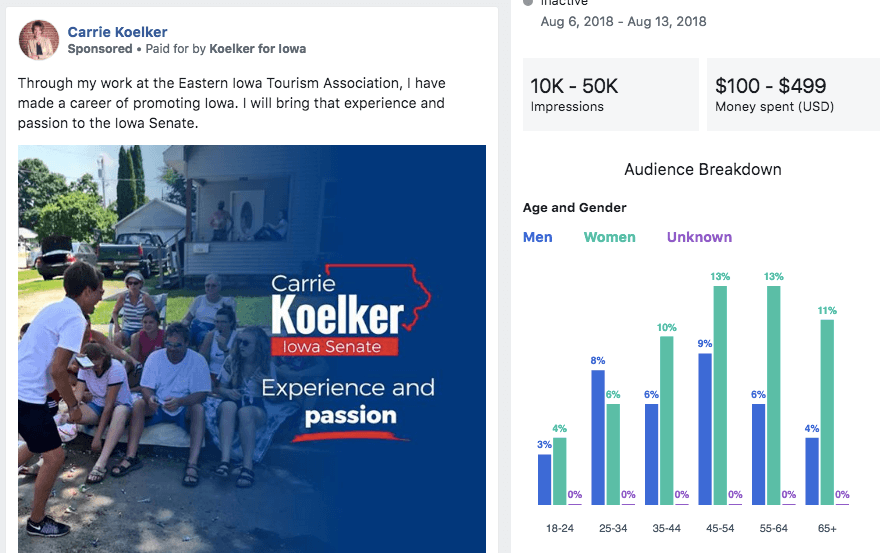Click the gray inactive status dot
The height and width of the screenshot is (553, 880).
528,3
